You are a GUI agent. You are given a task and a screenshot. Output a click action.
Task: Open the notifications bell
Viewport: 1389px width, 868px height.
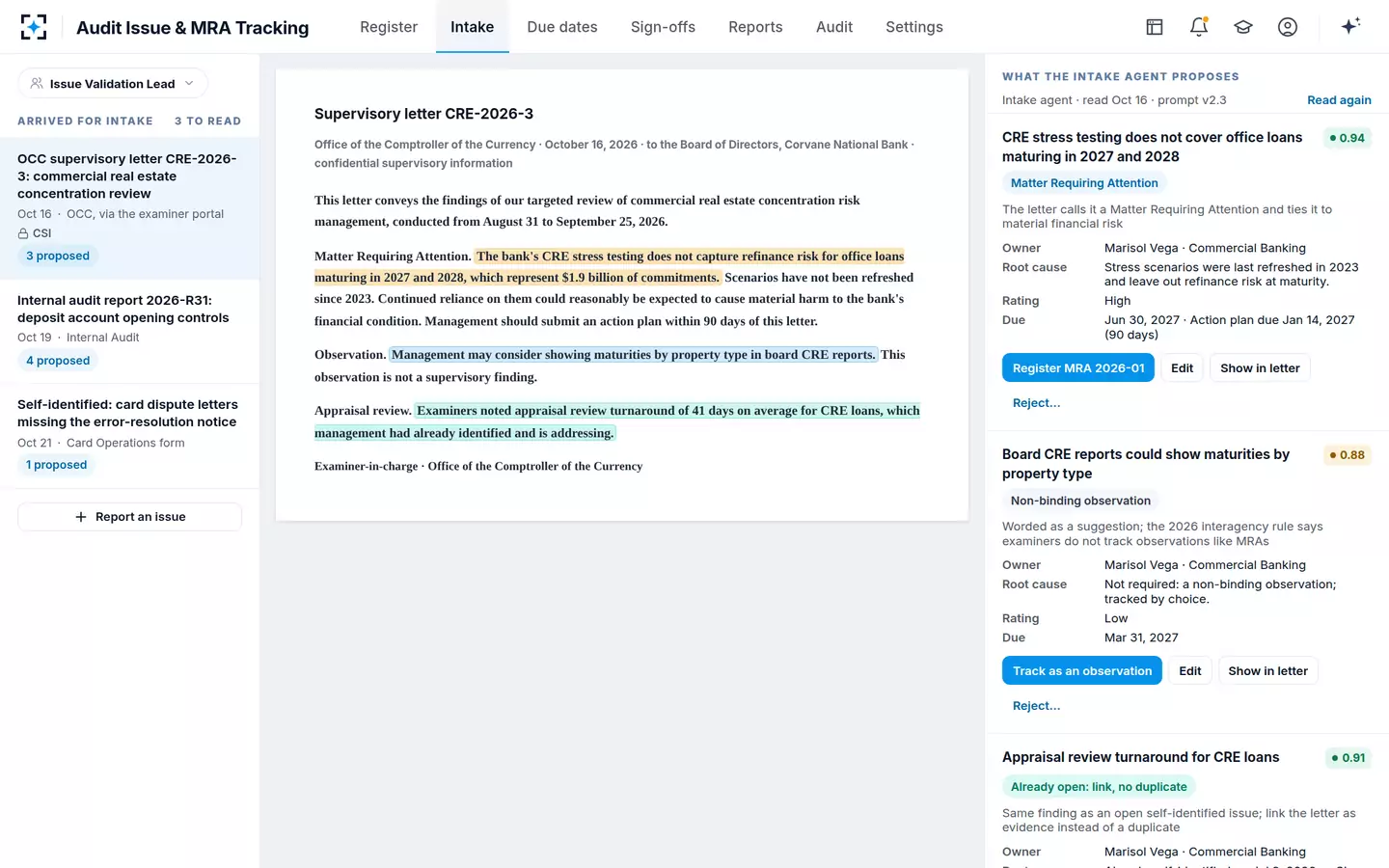(1199, 27)
